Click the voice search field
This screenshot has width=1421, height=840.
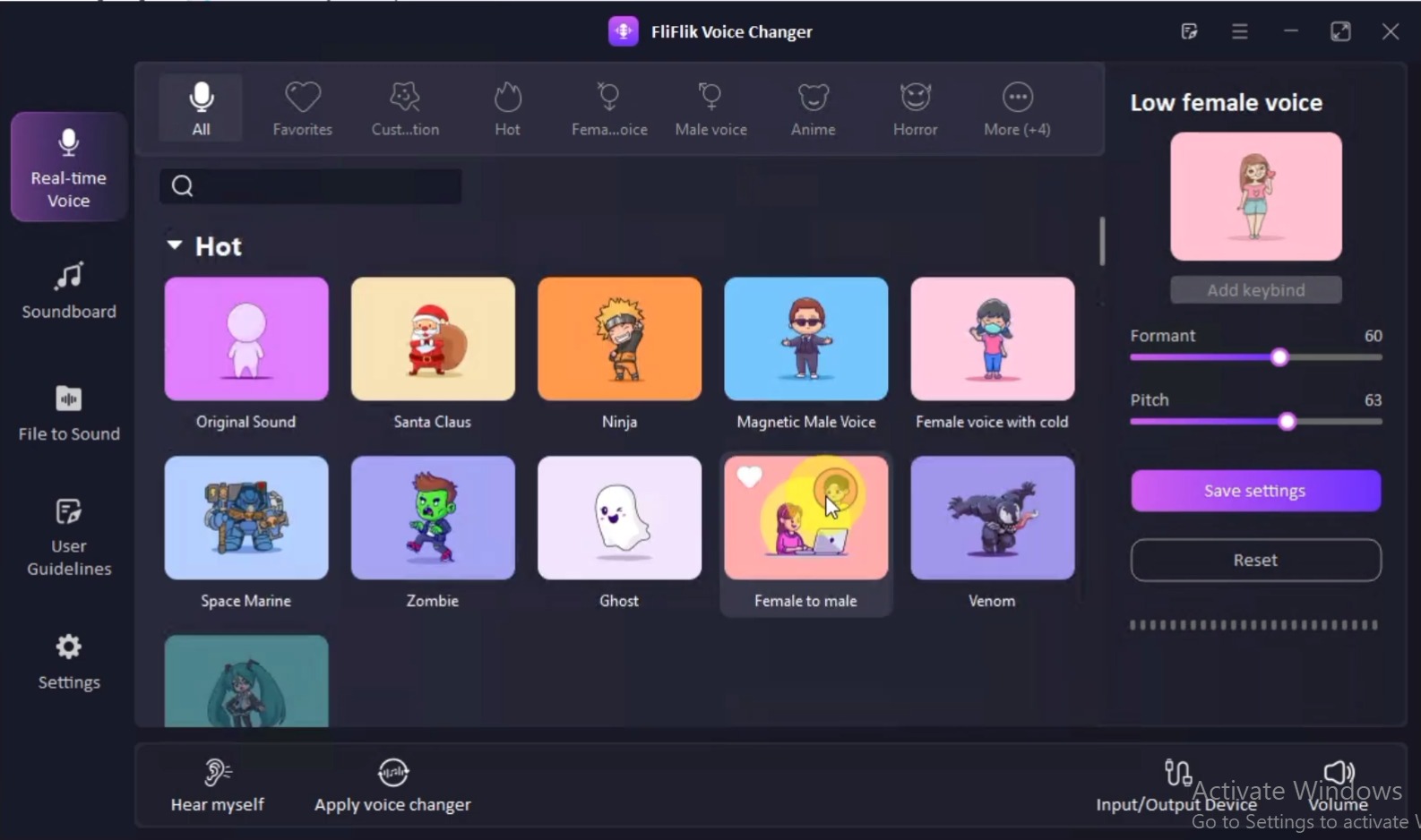311,186
